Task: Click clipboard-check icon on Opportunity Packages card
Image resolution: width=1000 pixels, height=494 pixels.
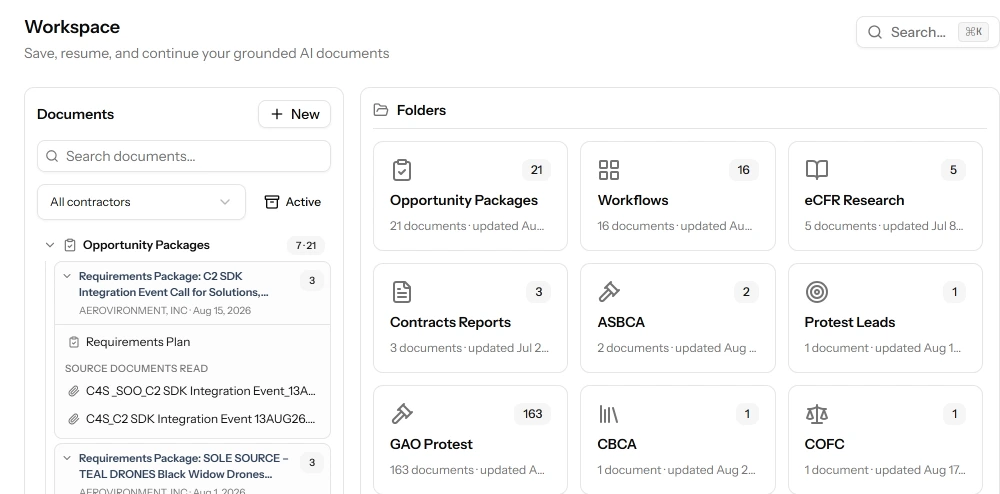Action: tap(402, 170)
